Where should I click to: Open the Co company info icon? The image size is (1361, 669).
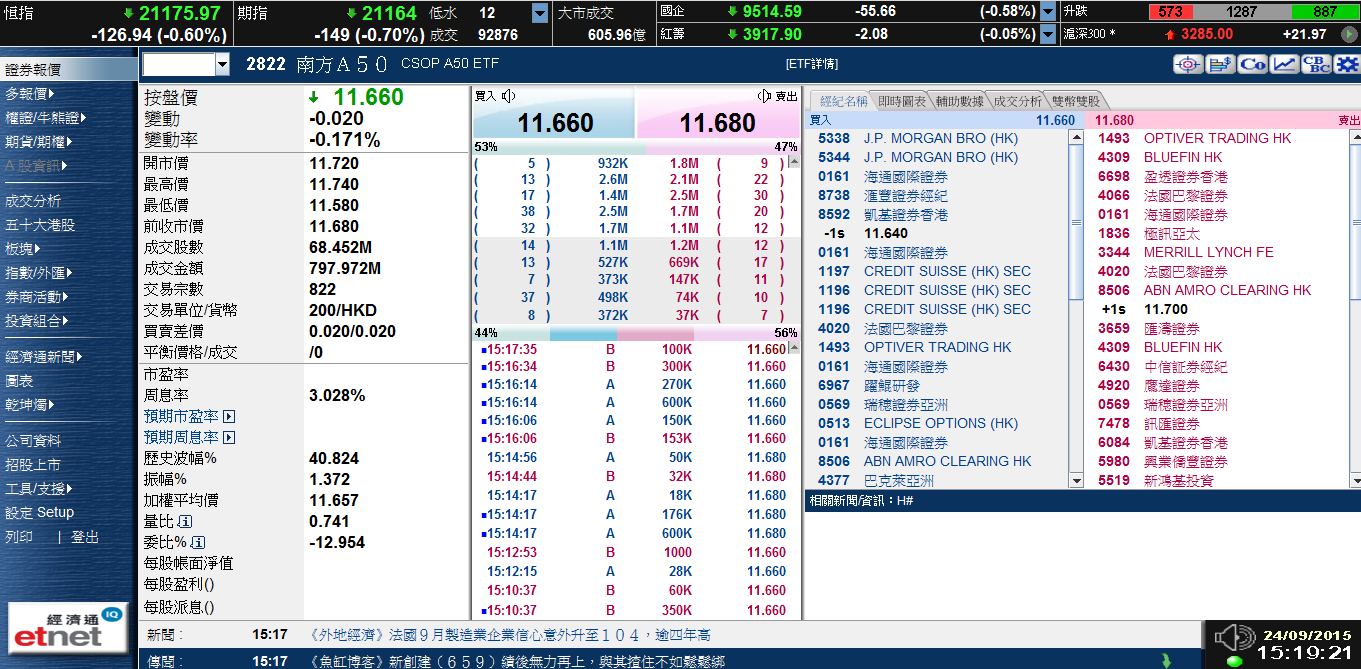point(1252,64)
